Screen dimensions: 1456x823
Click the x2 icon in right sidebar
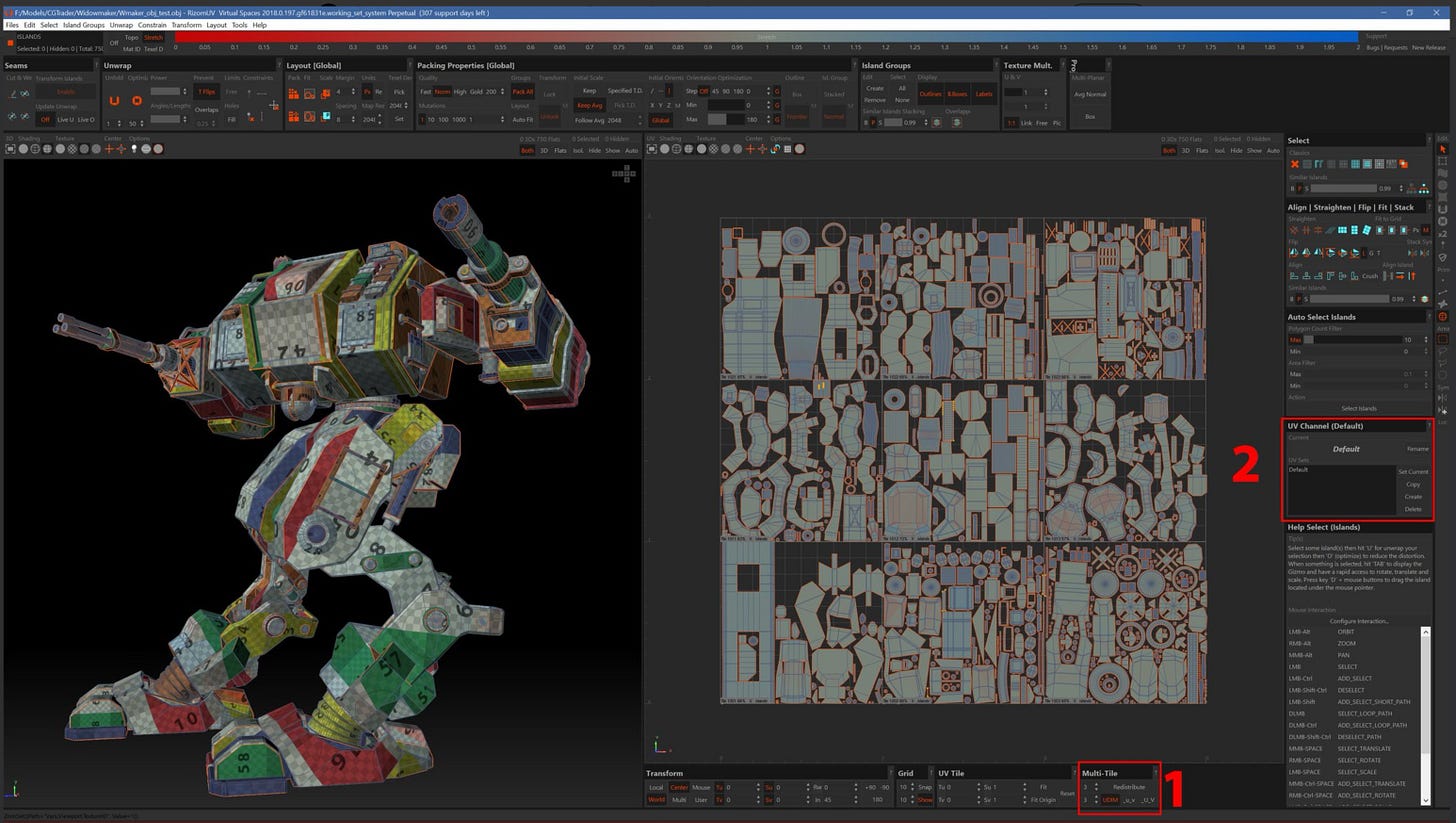pyautogui.click(x=1442, y=232)
